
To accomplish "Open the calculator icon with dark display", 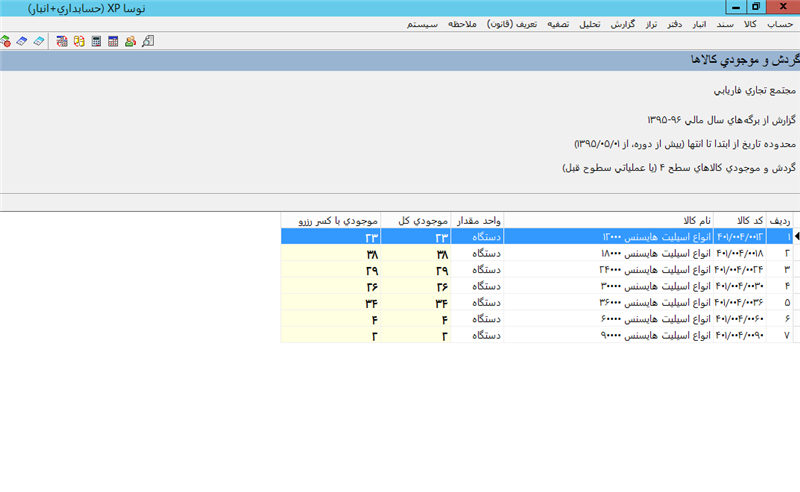I will (96, 42).
